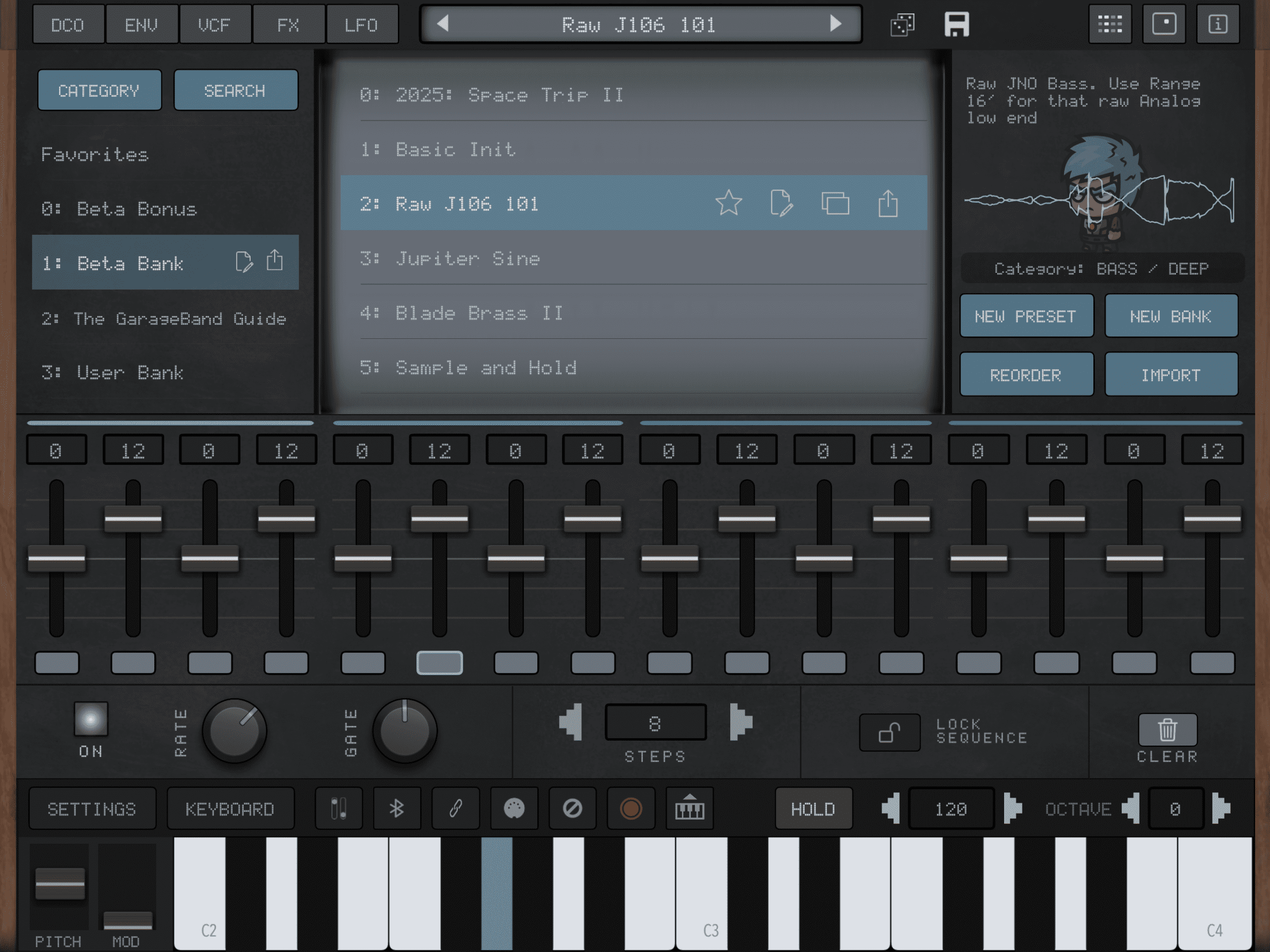Screen dimensions: 1270x952
Task: Select previous preset with left arrow
Action: click(442, 23)
